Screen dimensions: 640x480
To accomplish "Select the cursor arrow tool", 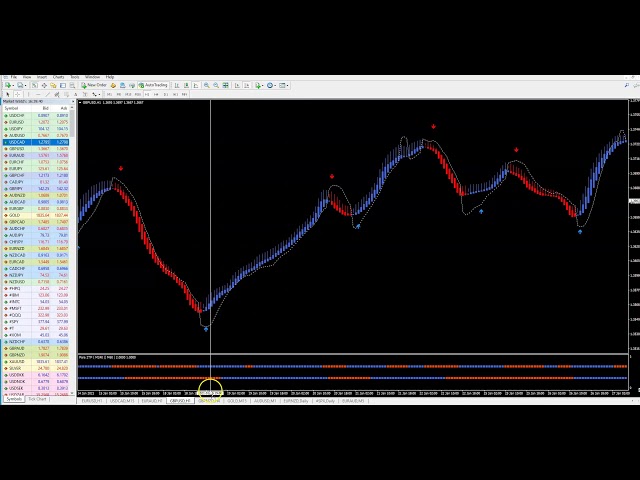I will click(x=8, y=94).
